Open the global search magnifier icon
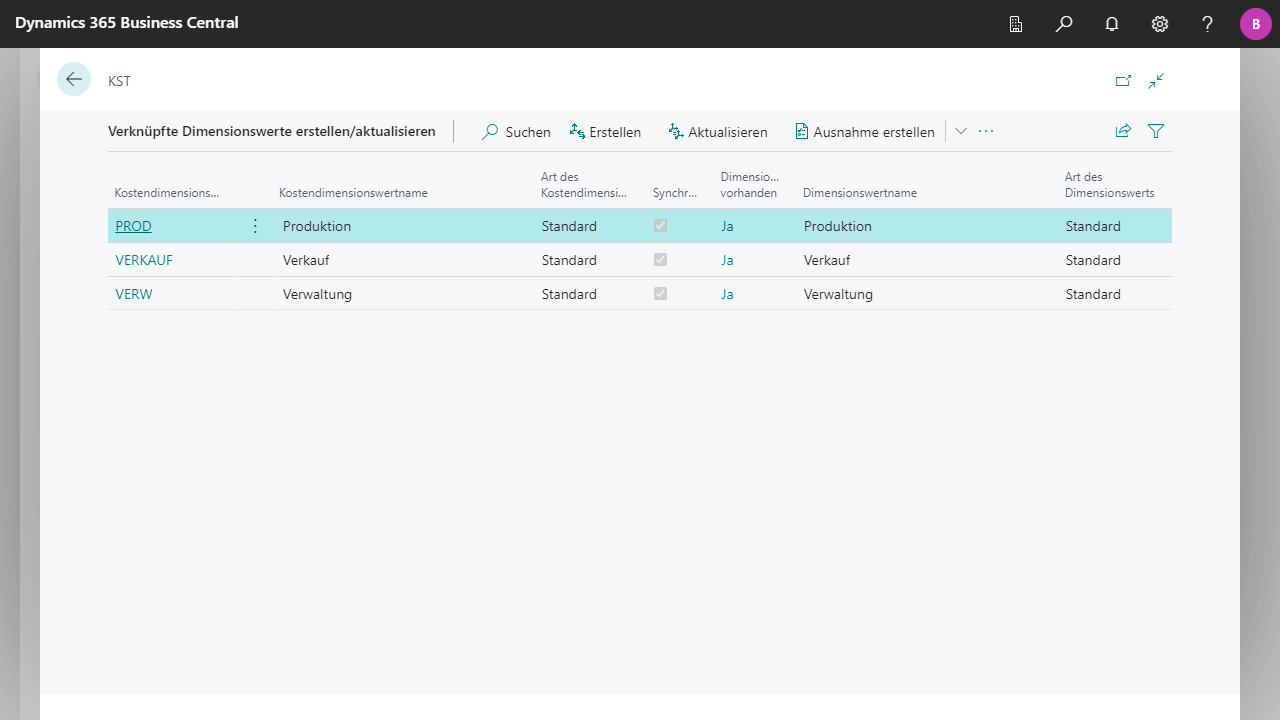Image resolution: width=1280 pixels, height=720 pixels. (1064, 24)
